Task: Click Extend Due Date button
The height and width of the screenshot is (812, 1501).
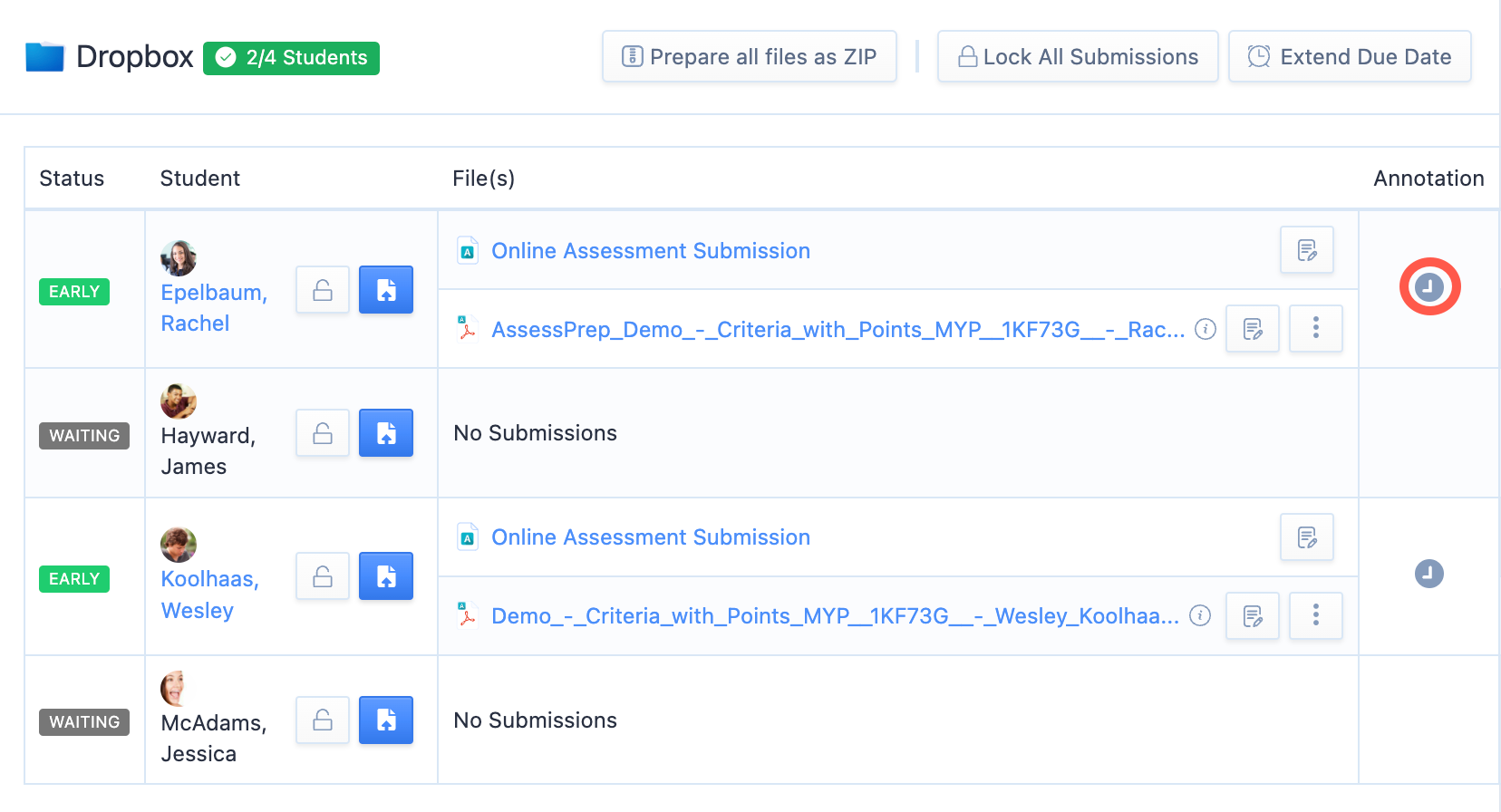Action: [1349, 57]
